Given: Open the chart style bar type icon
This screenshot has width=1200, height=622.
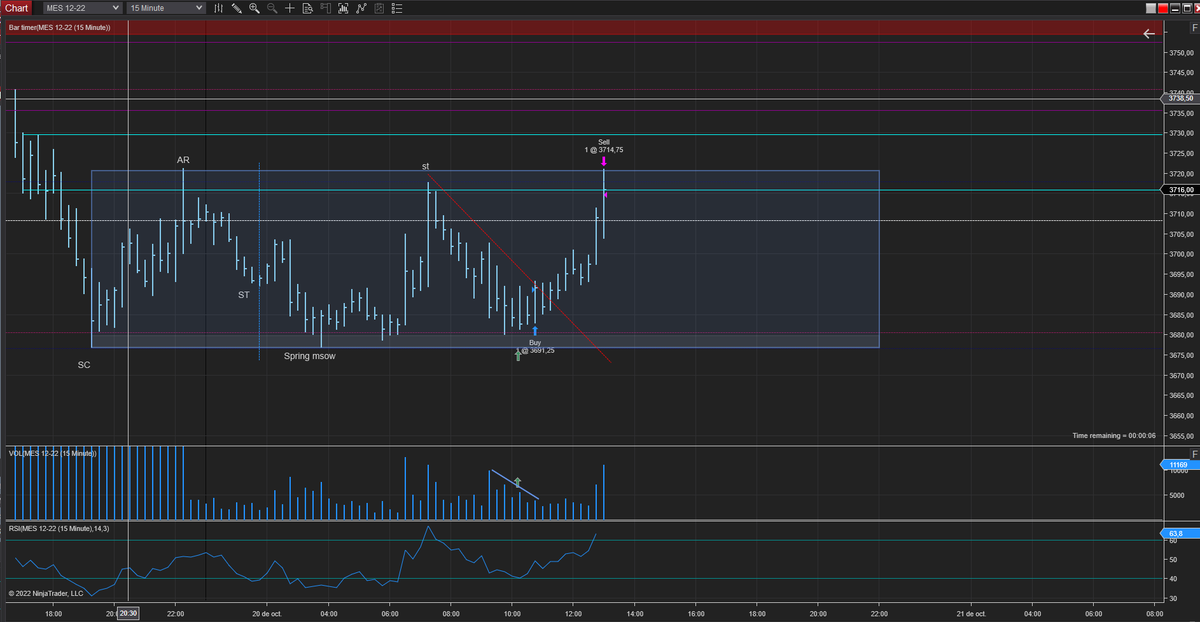Looking at the screenshot, I should click(218, 8).
